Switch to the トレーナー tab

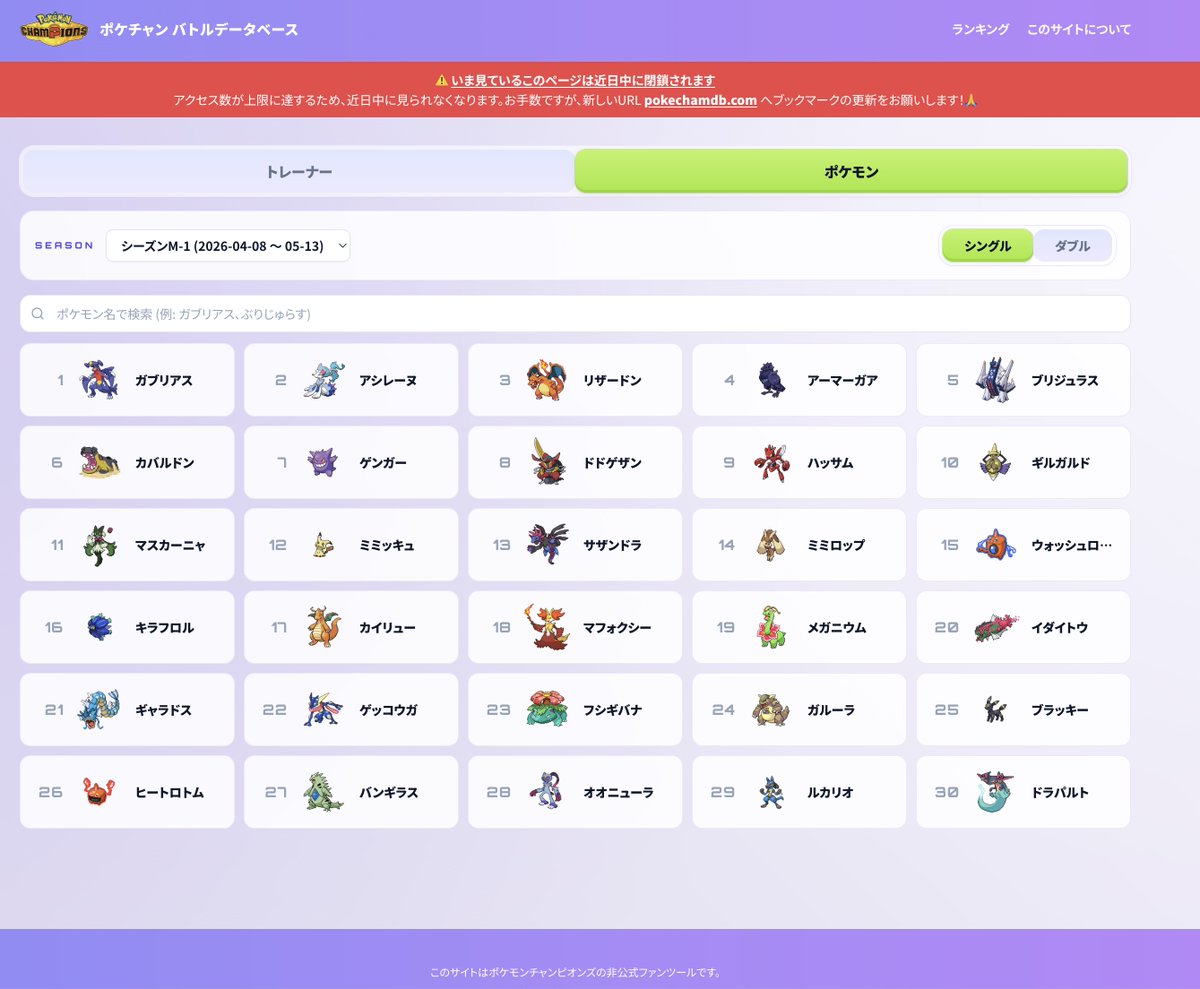click(x=299, y=172)
